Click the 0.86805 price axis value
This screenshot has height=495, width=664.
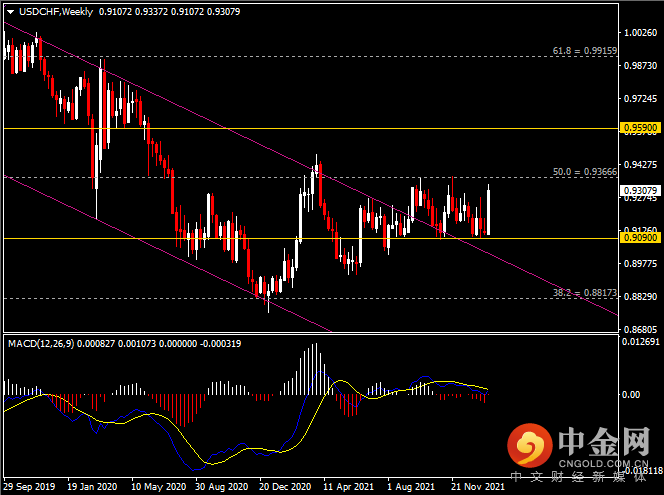tap(641, 329)
